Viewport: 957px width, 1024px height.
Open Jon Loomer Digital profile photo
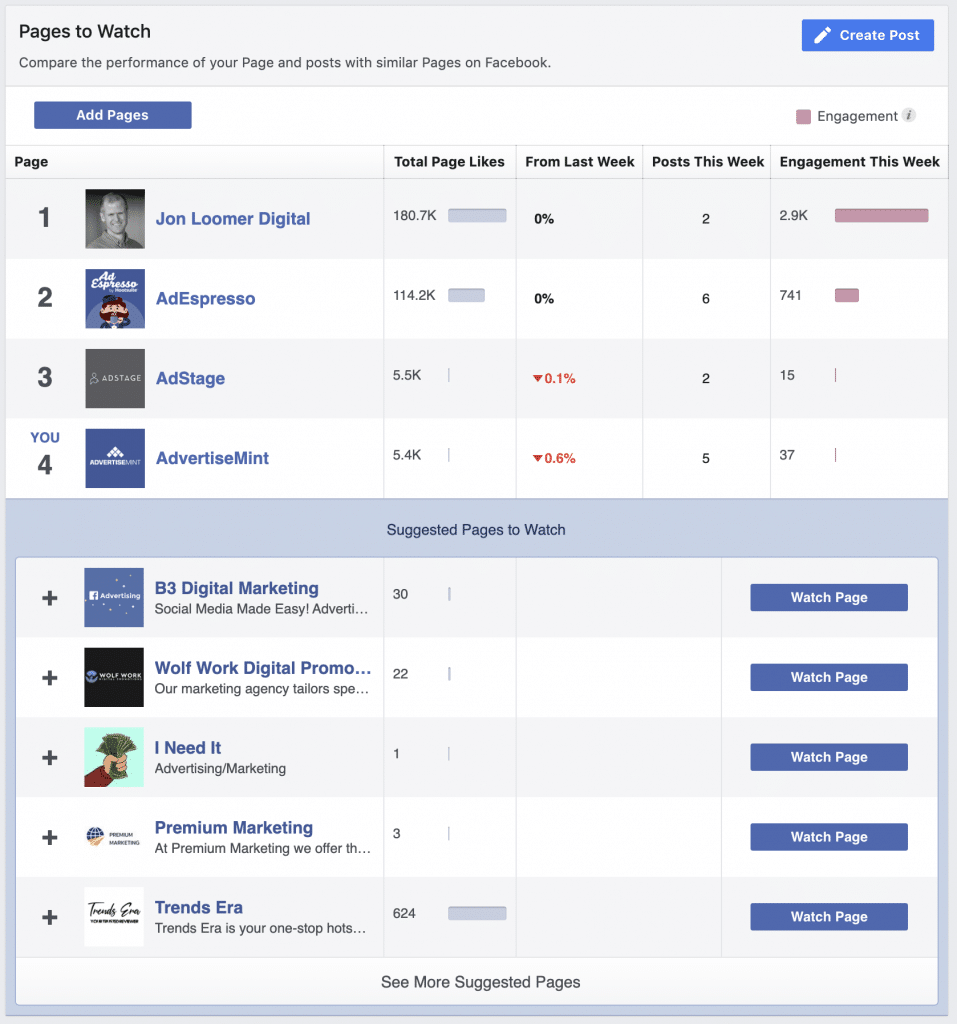pyautogui.click(x=115, y=219)
